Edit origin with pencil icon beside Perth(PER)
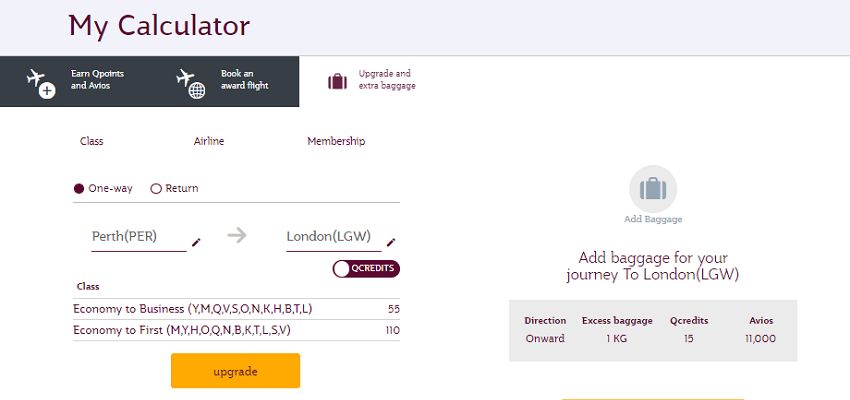 coord(196,242)
